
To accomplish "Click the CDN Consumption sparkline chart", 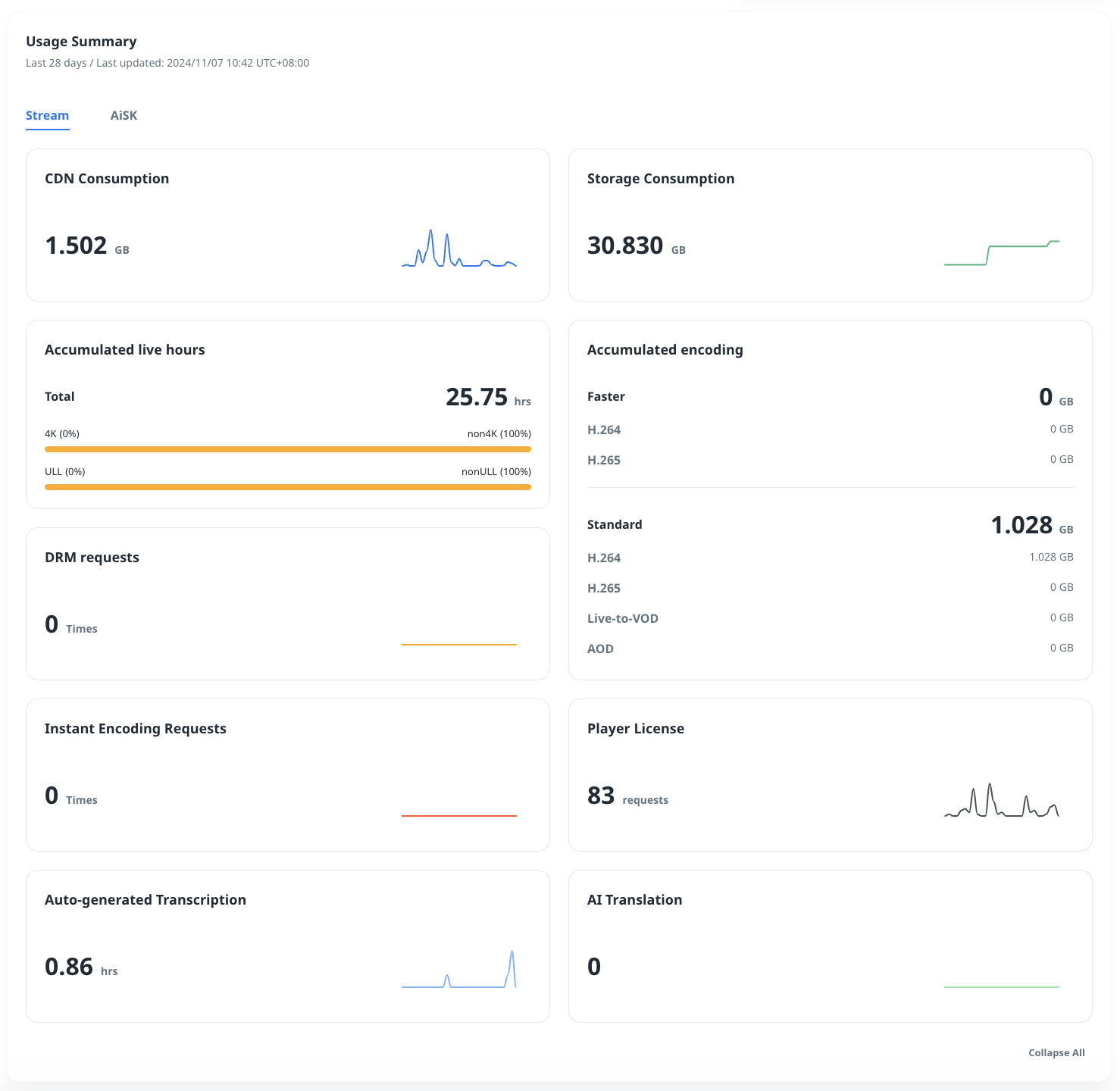I will [x=458, y=249].
